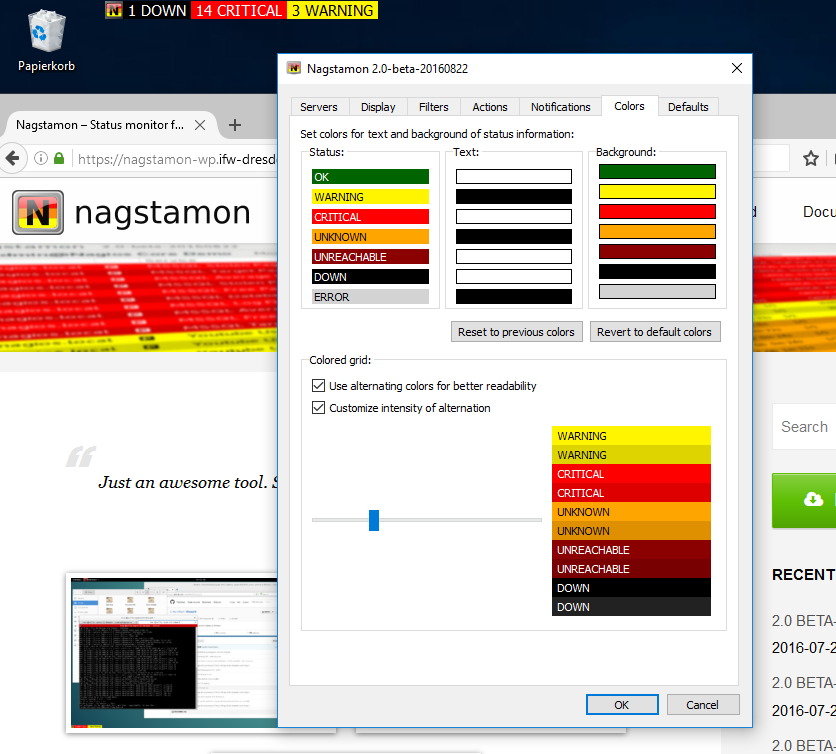Click the nagstamon logo on the webpage header

point(37,212)
